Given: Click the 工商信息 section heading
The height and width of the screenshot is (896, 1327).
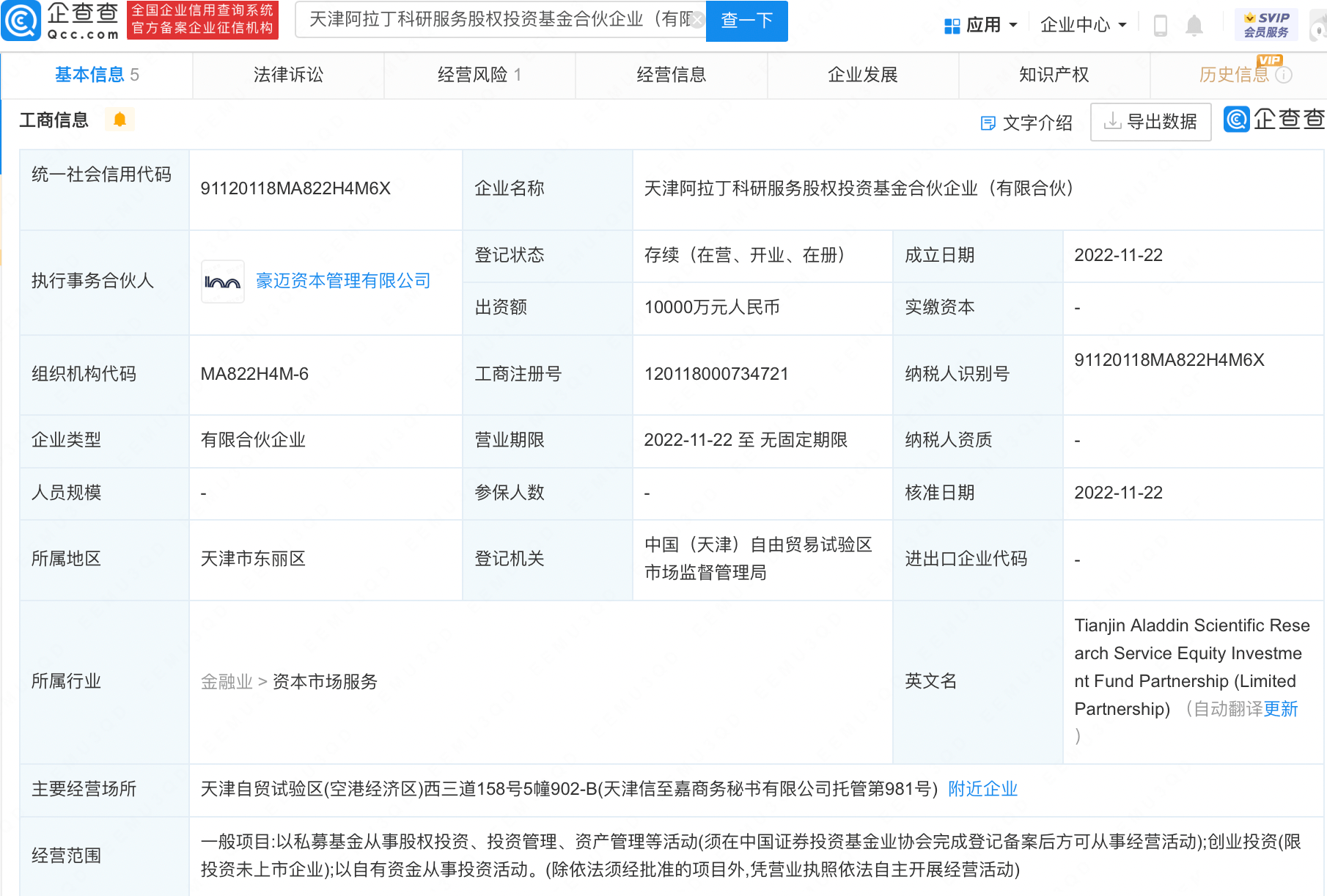Looking at the screenshot, I should point(54,120).
